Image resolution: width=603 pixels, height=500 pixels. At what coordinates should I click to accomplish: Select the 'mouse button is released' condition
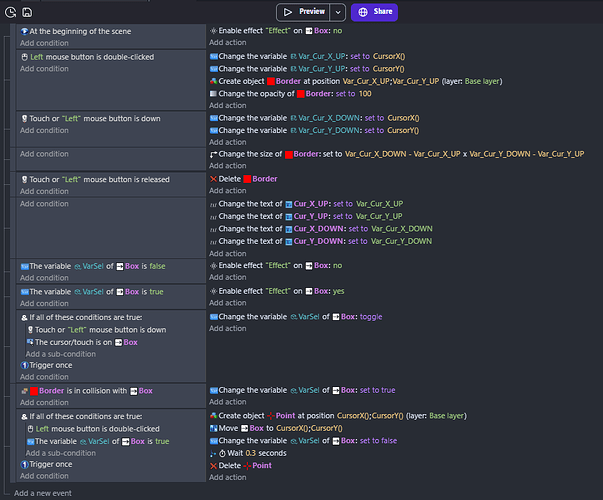pos(95,179)
